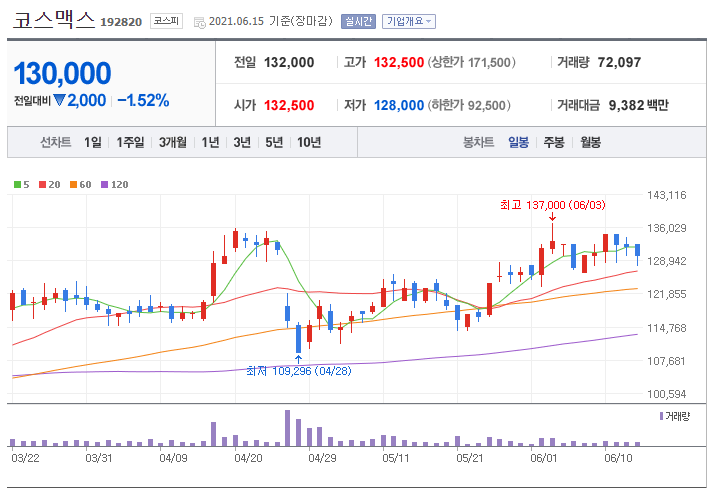707x488 pixels.
Task: Click the orange 60-day moving average swatch
Action: point(73,184)
